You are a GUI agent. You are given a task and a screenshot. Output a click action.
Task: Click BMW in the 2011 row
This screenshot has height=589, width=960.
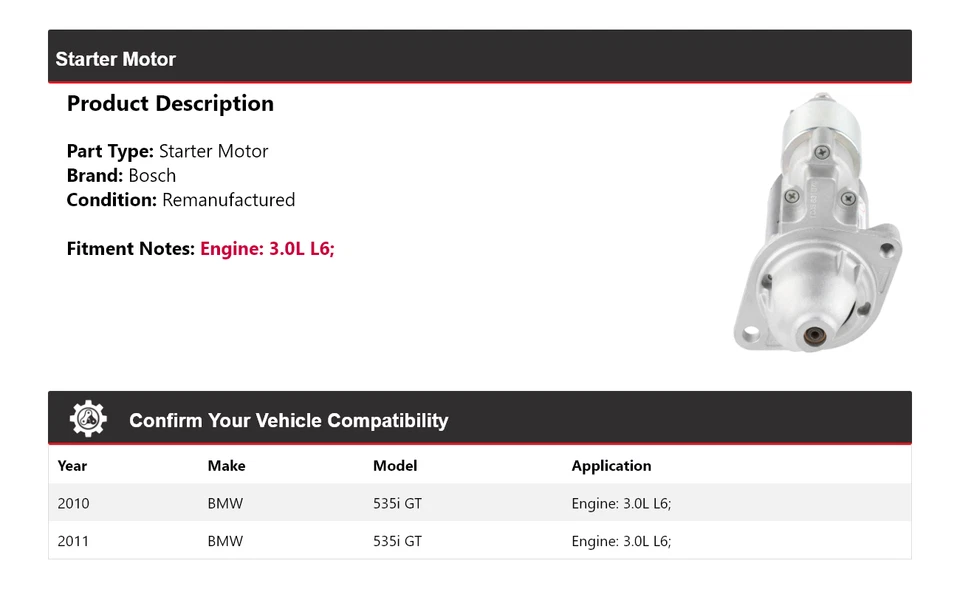tap(225, 542)
